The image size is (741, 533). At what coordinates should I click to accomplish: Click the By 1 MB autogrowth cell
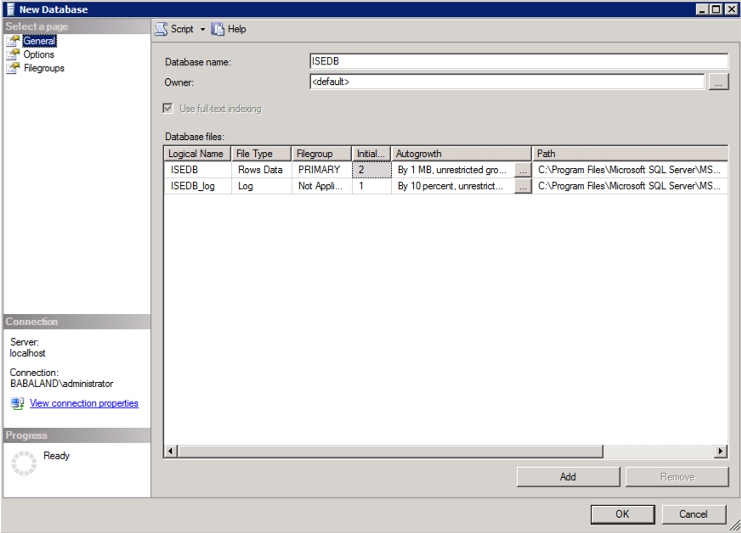pyautogui.click(x=453, y=170)
